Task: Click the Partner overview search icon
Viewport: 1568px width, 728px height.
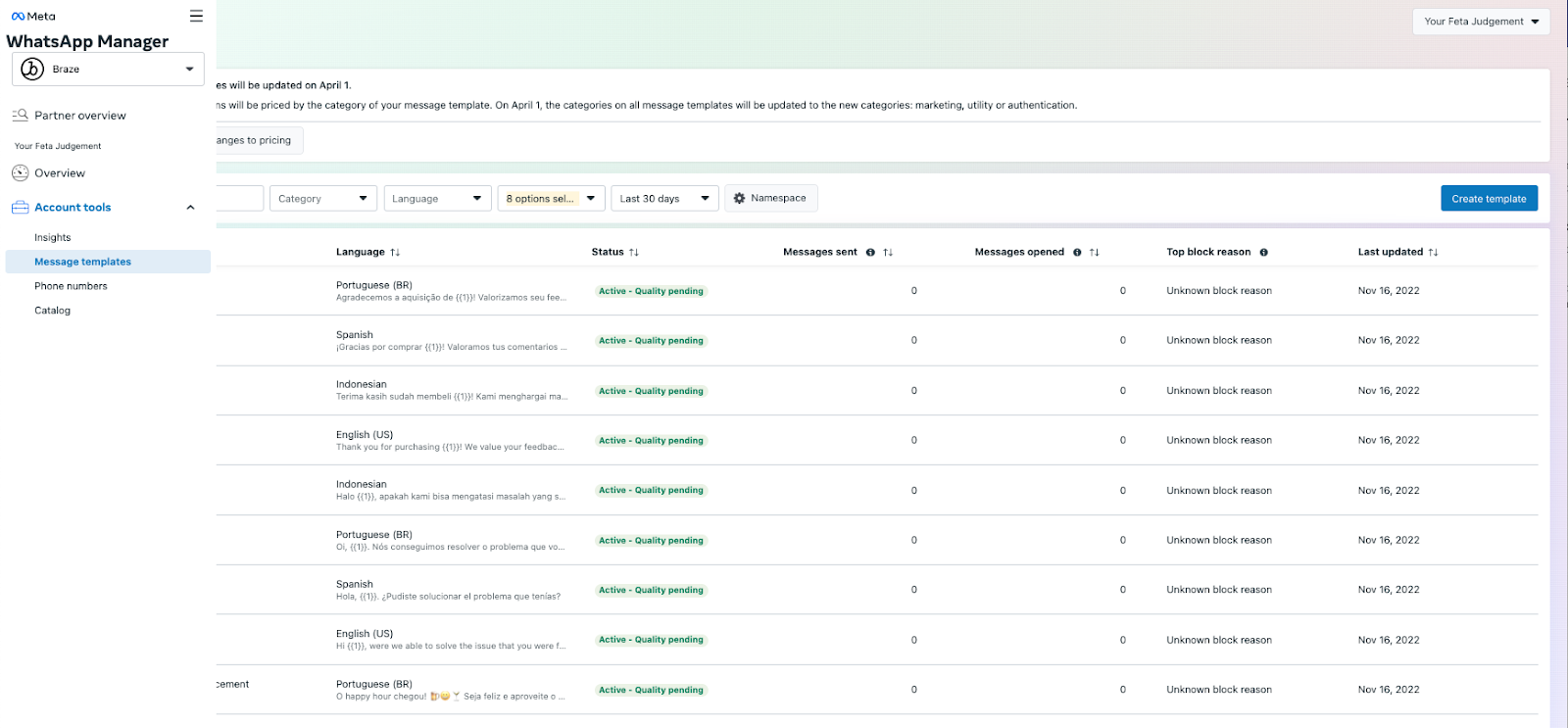Action: [20, 116]
